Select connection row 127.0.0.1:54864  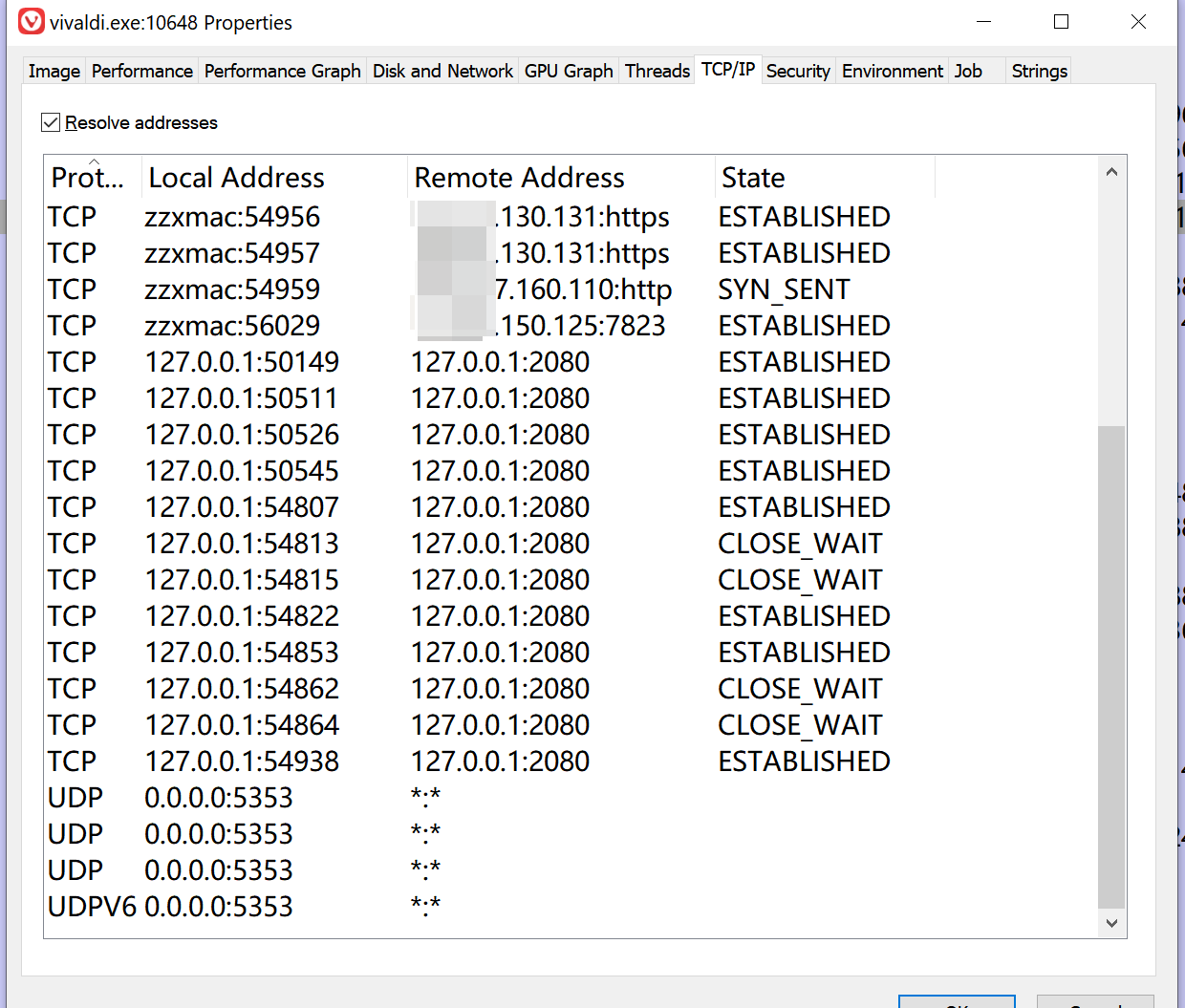pyautogui.click(x=571, y=725)
